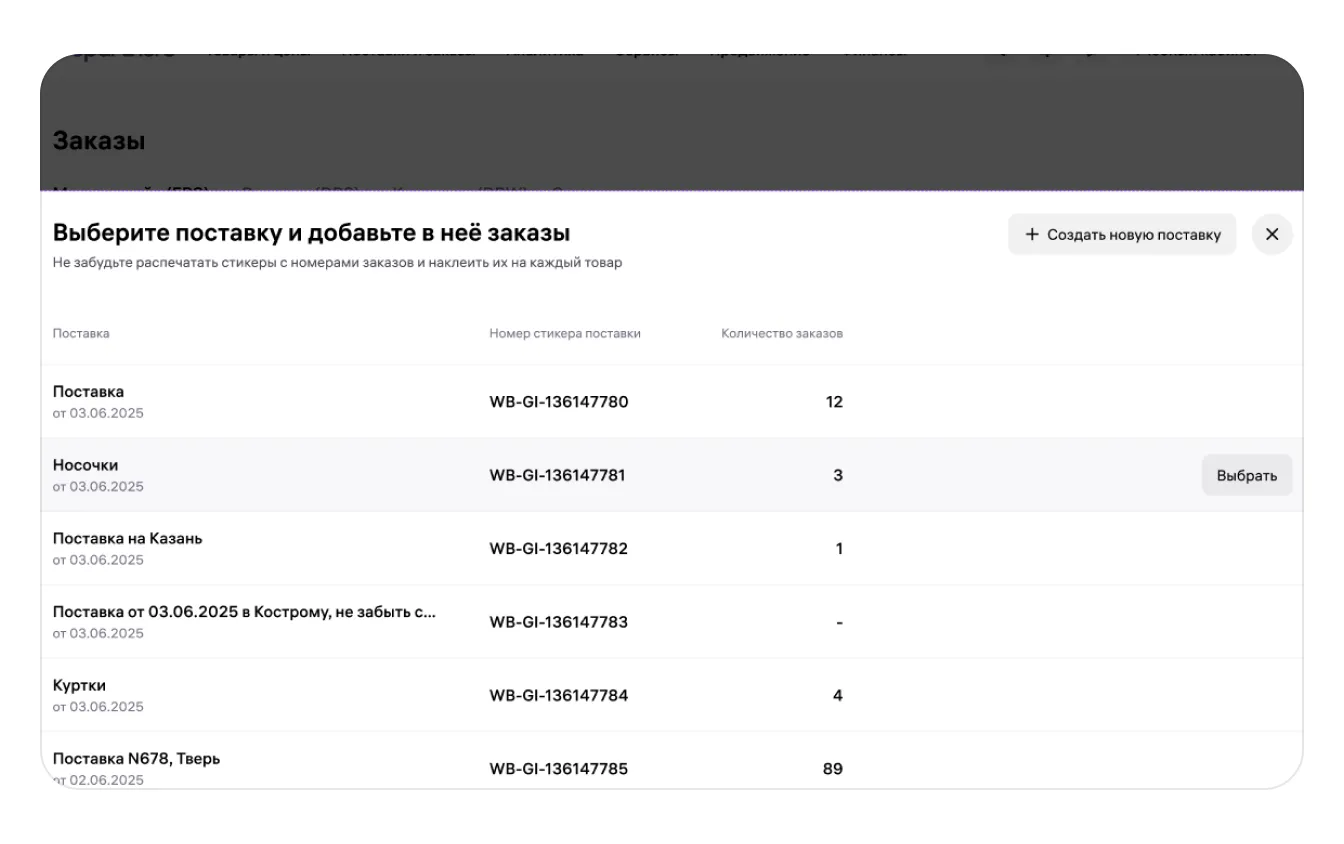Select the supply row named Поставка
Screen dimensions: 1344x844
click(89, 392)
